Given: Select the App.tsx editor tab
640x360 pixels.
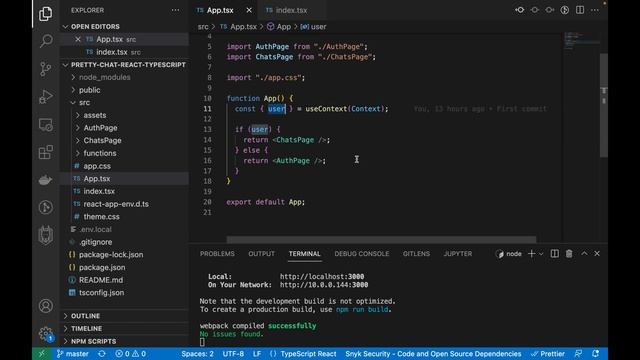Looking at the screenshot, I should click(x=220, y=10).
